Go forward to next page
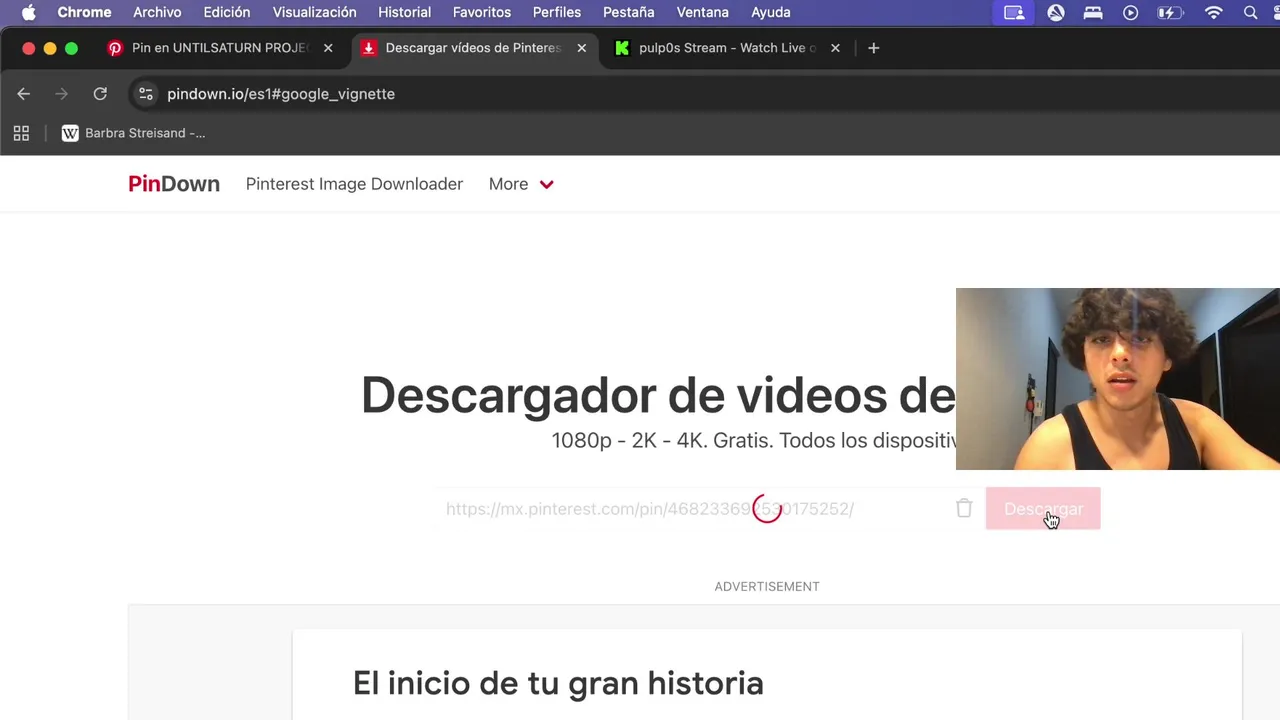Image resolution: width=1280 pixels, height=720 pixels. [x=61, y=94]
